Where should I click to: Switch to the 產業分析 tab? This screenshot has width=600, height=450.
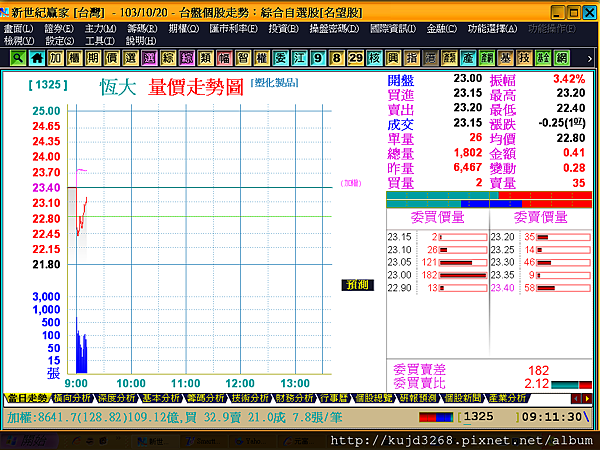tap(507, 398)
